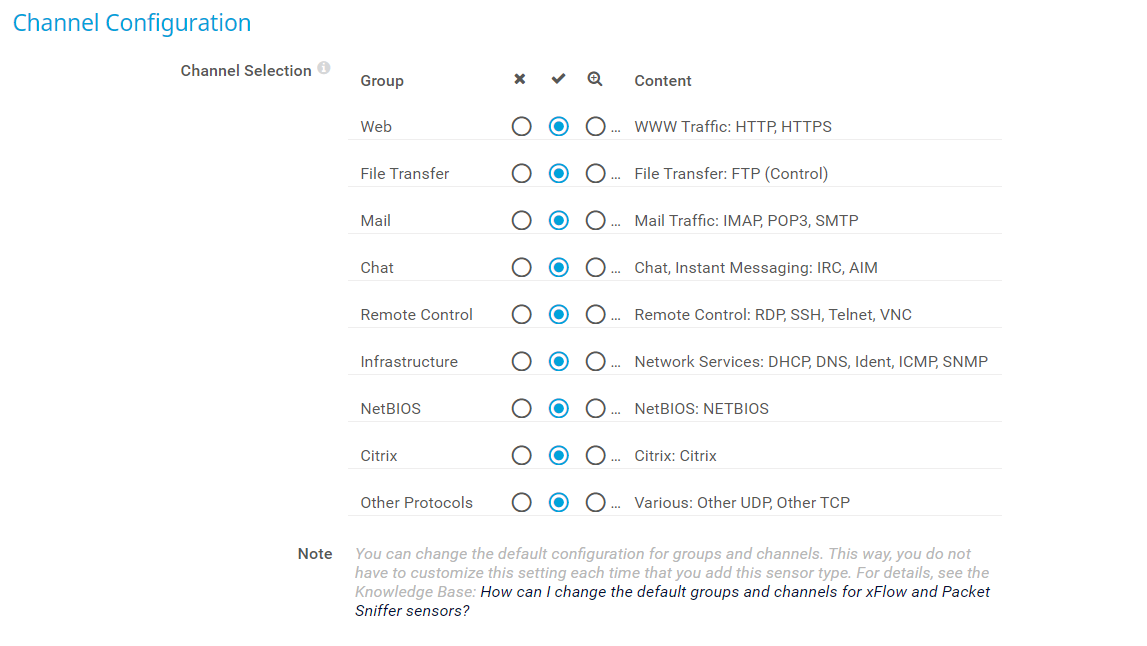Select the discard radio for the Web group
The height and width of the screenshot is (646, 1147).
click(x=521, y=126)
